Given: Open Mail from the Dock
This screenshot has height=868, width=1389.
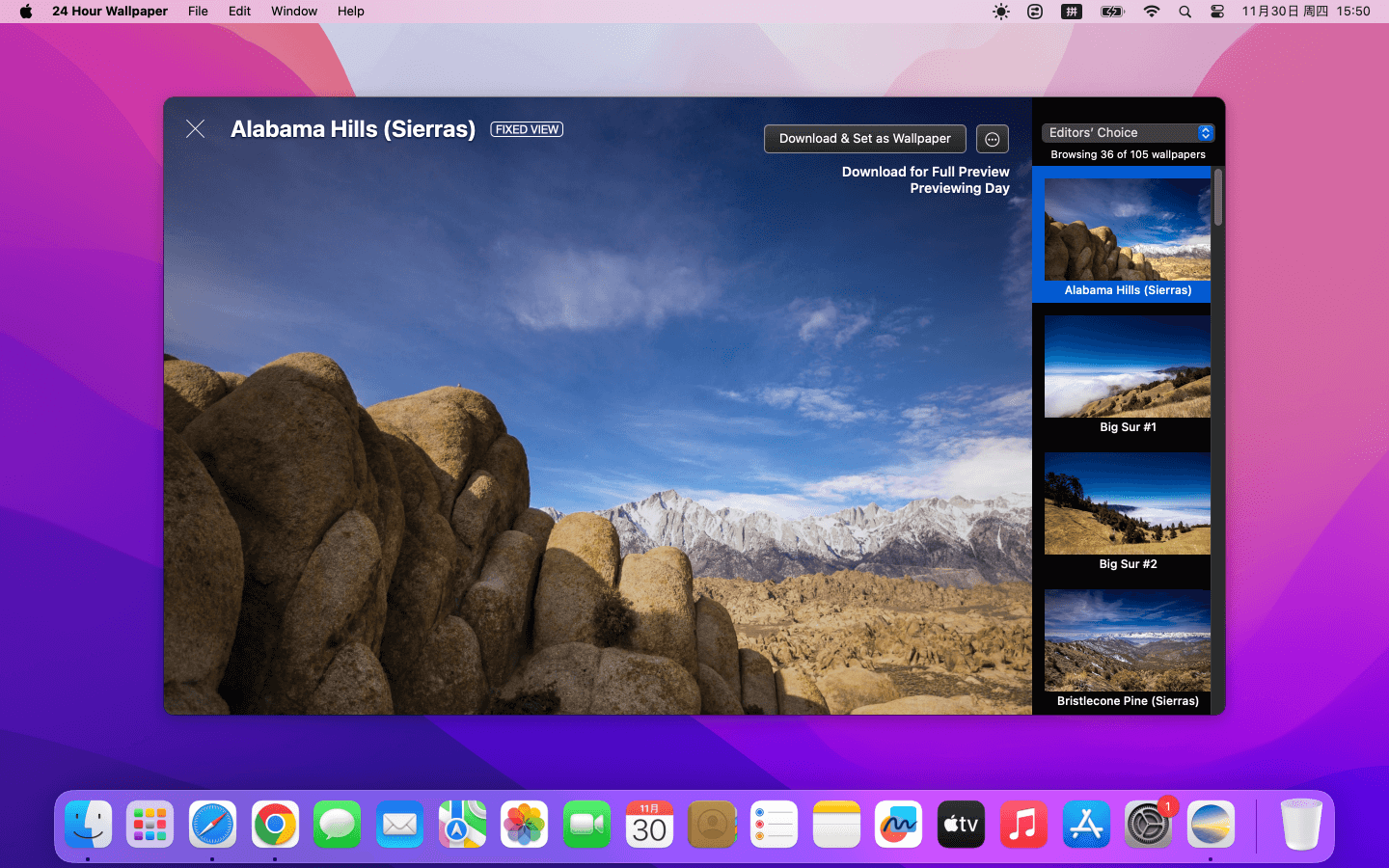Looking at the screenshot, I should pyautogui.click(x=399, y=825).
